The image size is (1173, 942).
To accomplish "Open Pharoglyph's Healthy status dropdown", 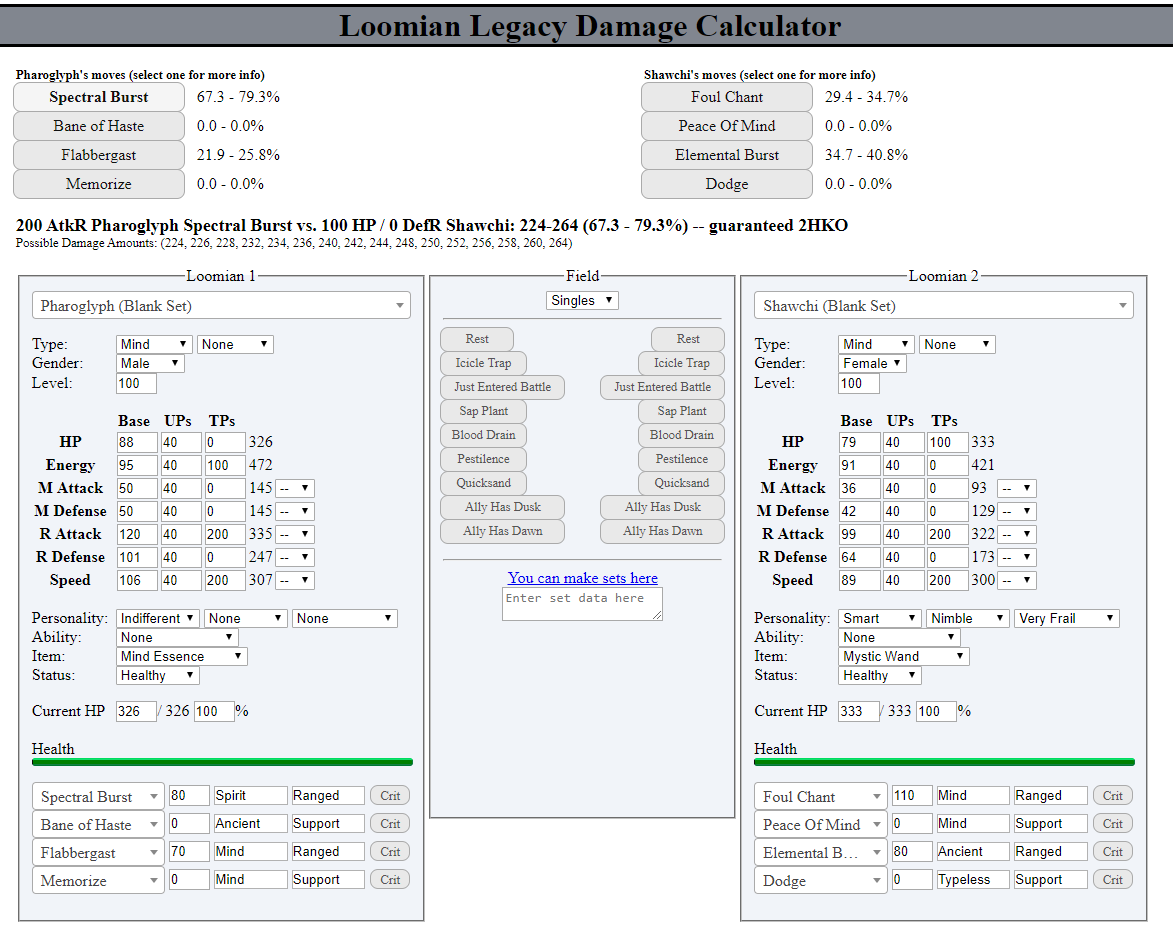I will click(158, 675).
